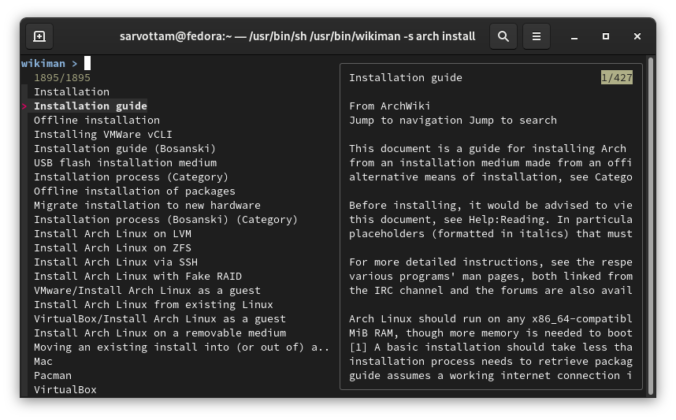Maximize the terminal window
This screenshot has height=420, width=676.
(605, 37)
